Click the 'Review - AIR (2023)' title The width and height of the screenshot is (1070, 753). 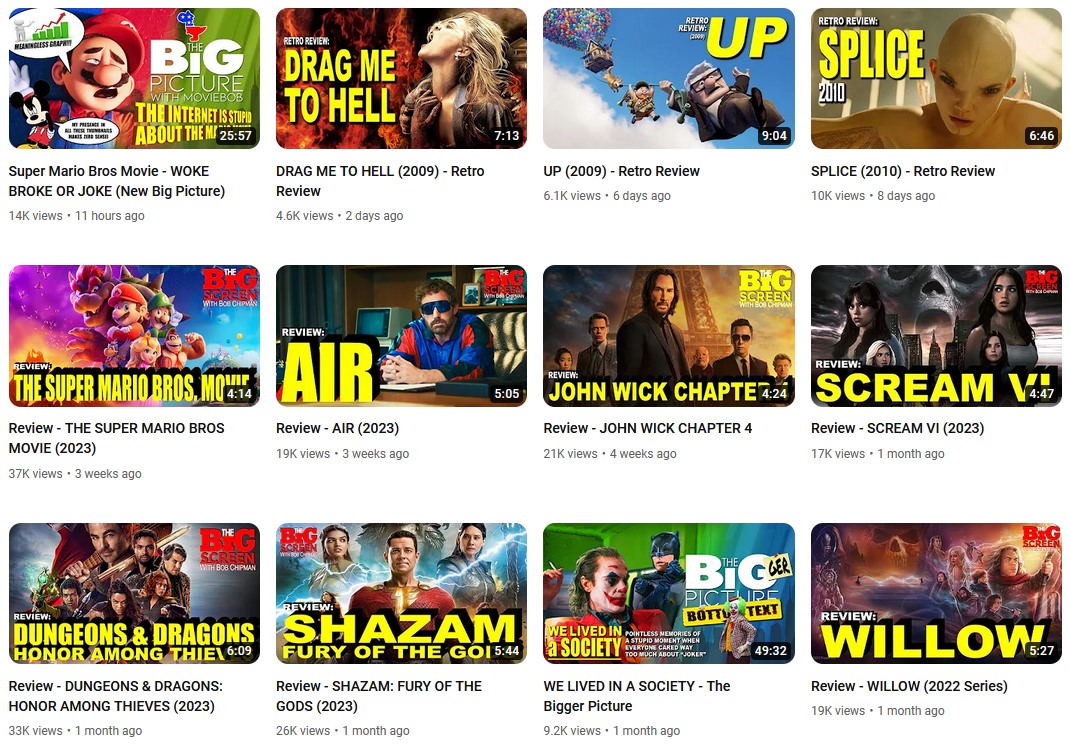337,428
